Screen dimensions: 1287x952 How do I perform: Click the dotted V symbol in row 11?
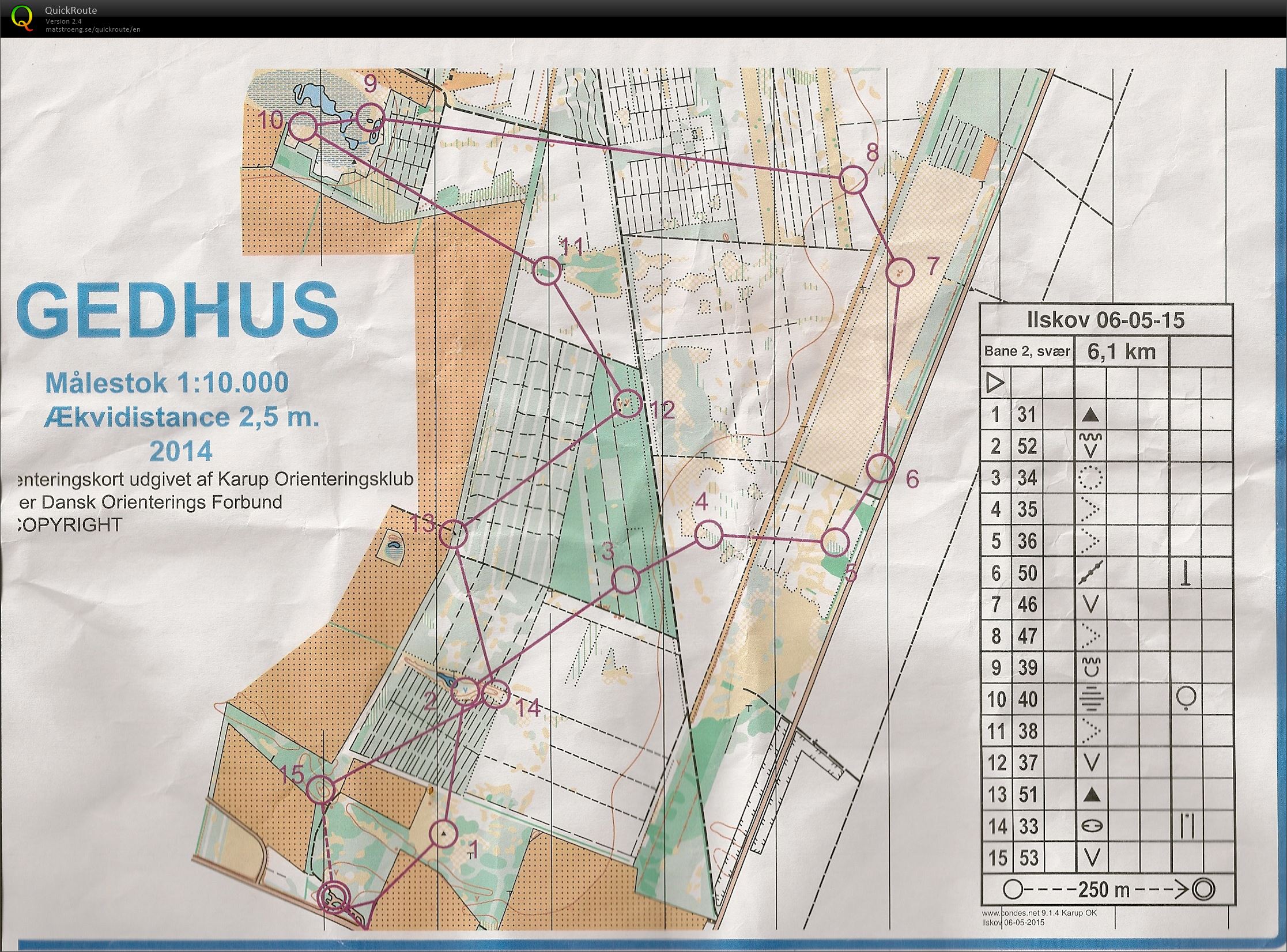coord(1090,731)
